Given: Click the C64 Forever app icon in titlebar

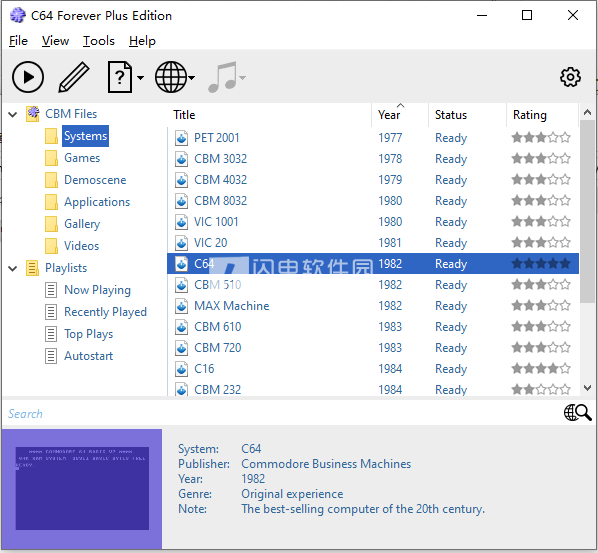Looking at the screenshot, I should point(18,15).
